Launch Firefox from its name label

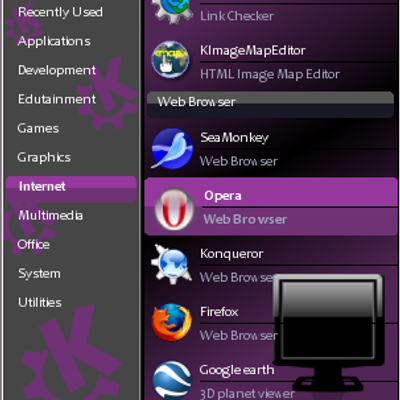tap(219, 312)
